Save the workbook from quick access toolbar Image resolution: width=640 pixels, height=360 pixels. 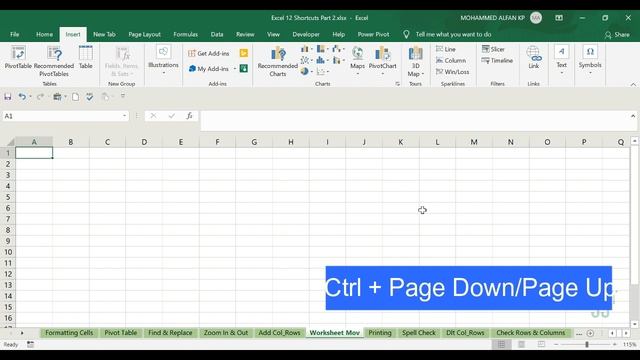coord(8,97)
